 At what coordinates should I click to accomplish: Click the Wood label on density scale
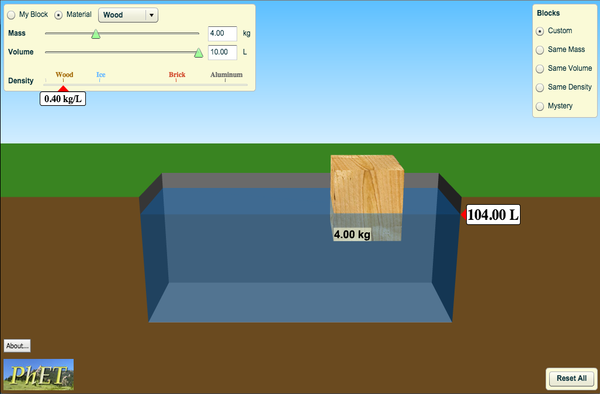click(x=64, y=75)
